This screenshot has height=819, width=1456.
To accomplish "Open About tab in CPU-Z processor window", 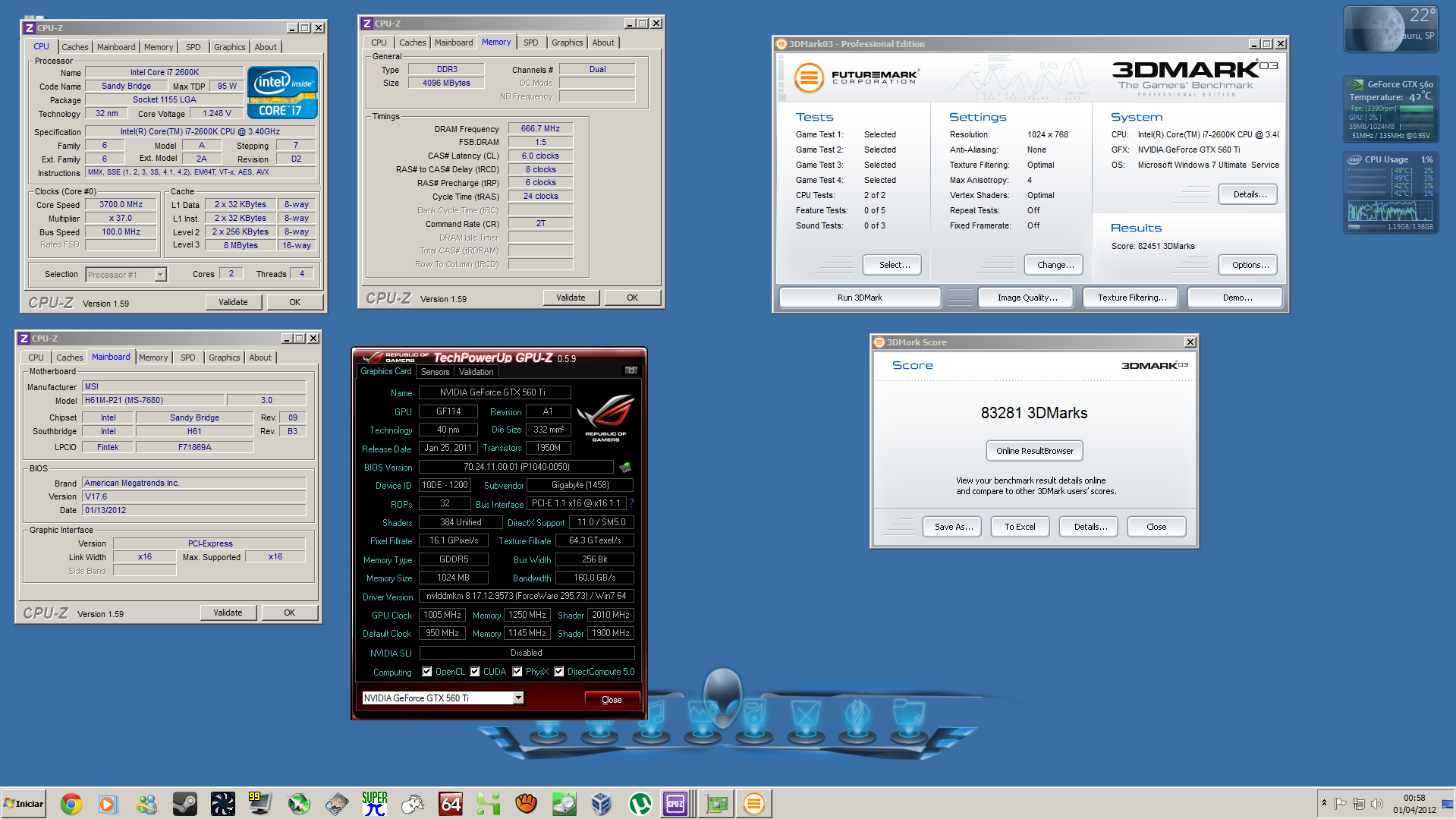I will [x=266, y=47].
